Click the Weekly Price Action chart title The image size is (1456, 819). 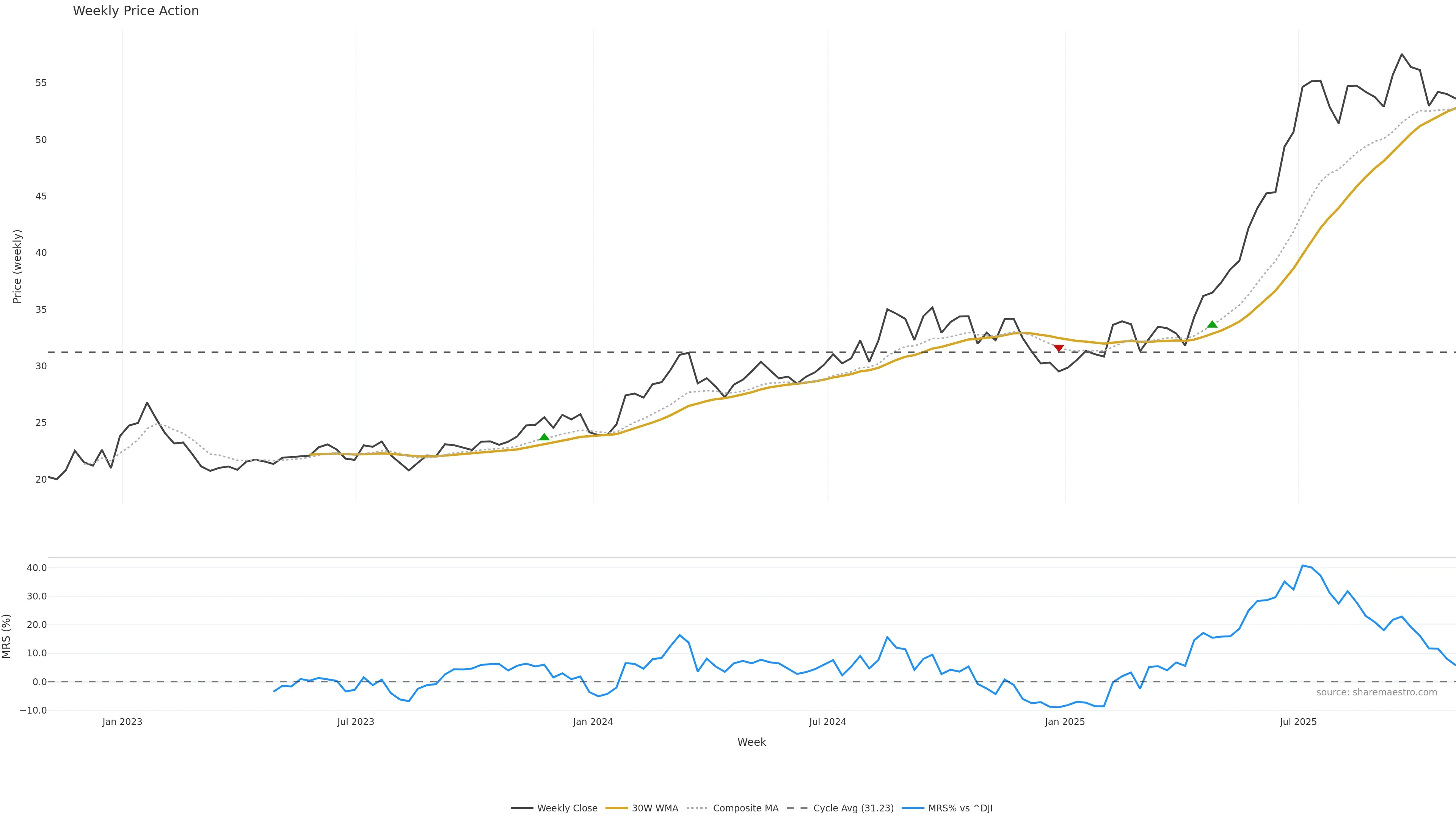coord(136,11)
